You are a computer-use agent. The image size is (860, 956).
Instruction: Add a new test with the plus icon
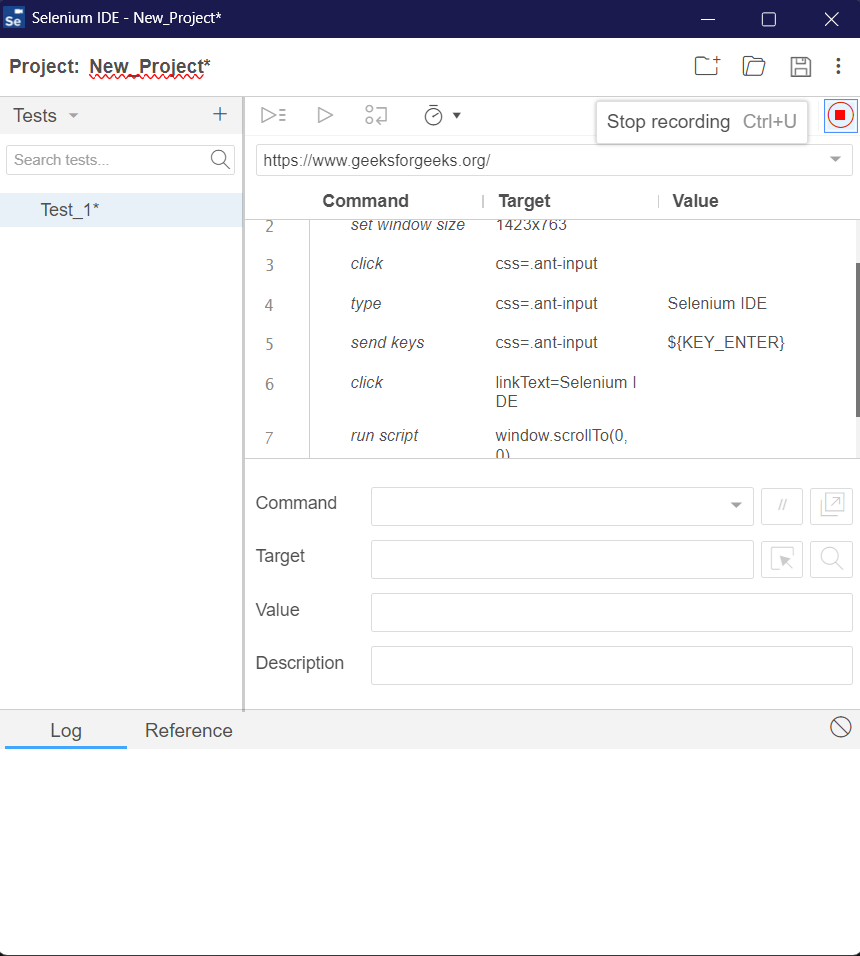click(x=219, y=114)
